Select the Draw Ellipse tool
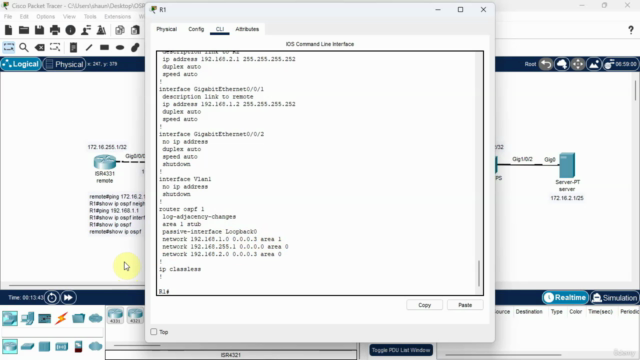 120,47
